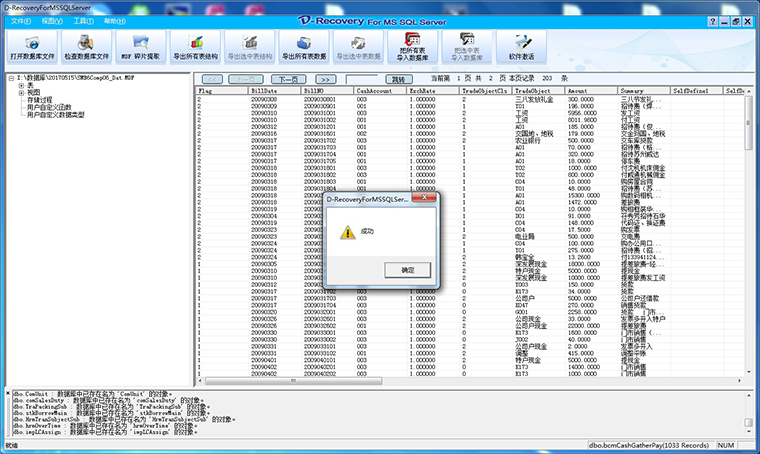760x454 pixels.
Task: Click the ExchRate column header
Action: [433, 91]
